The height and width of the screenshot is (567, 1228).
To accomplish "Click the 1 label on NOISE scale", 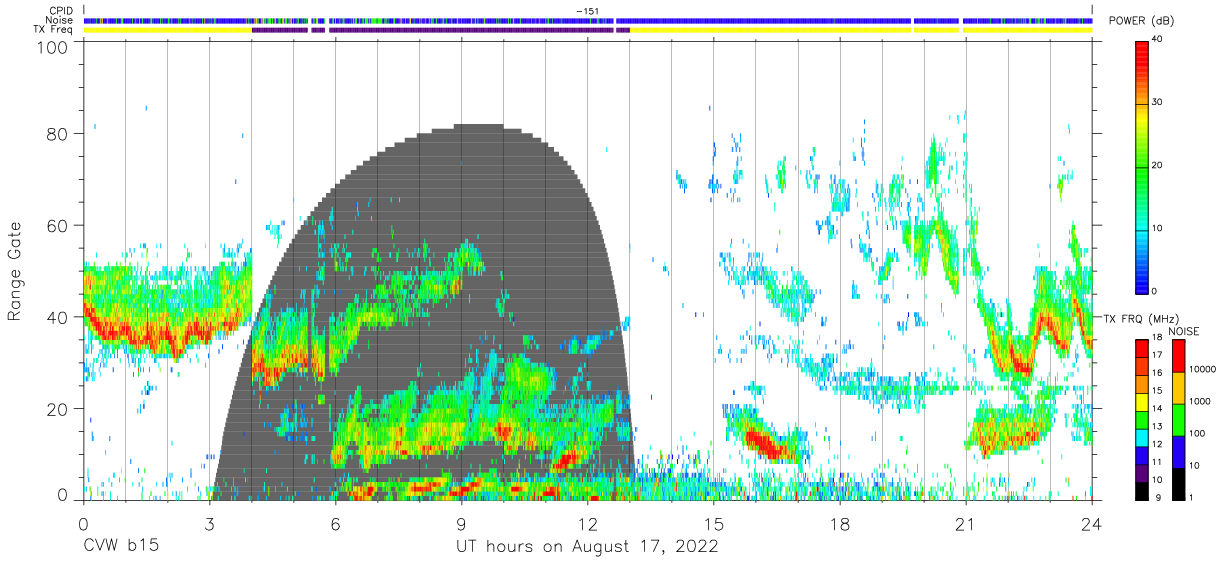I will tap(1193, 497).
